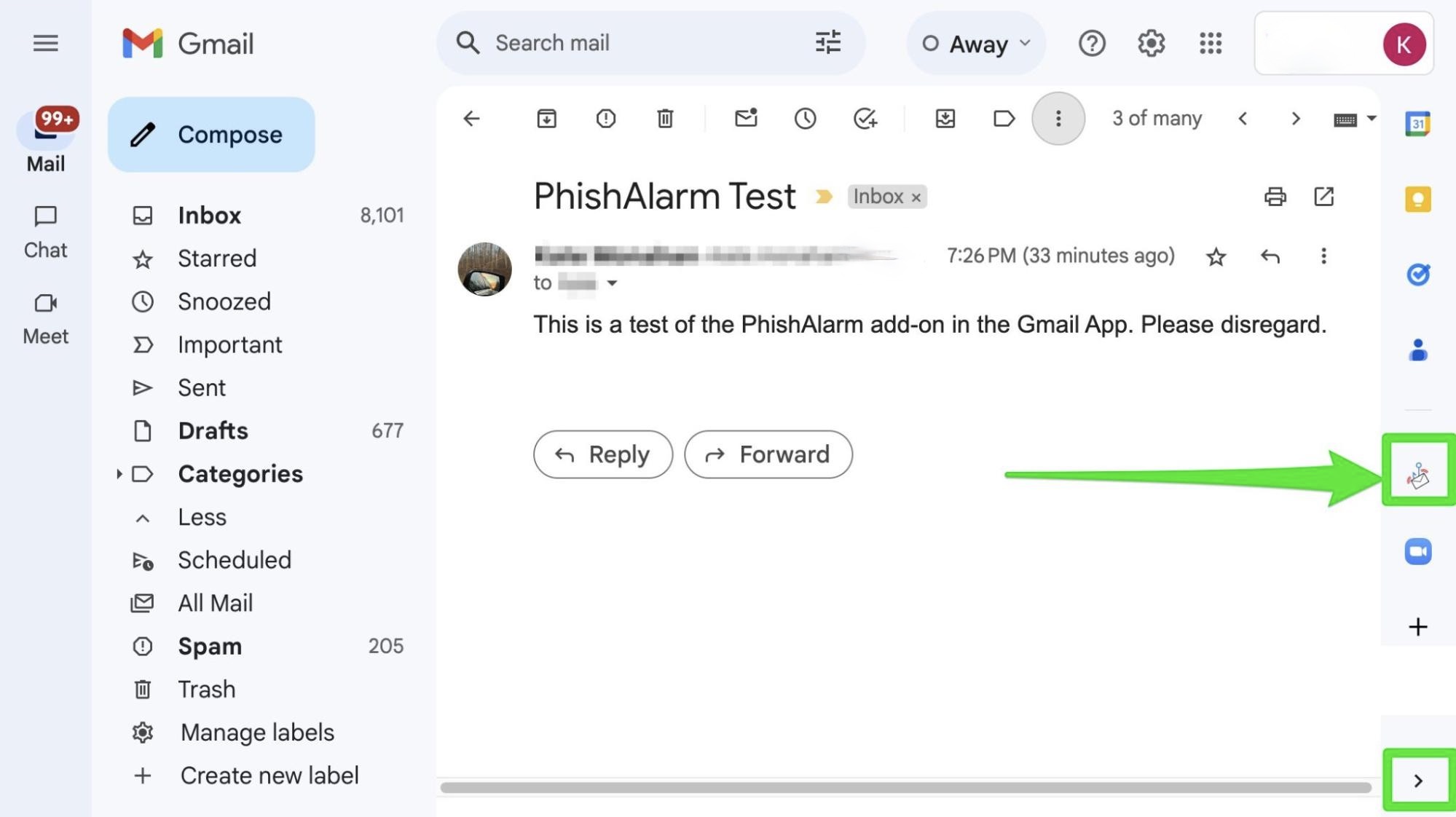Report the email as spam

point(605,118)
